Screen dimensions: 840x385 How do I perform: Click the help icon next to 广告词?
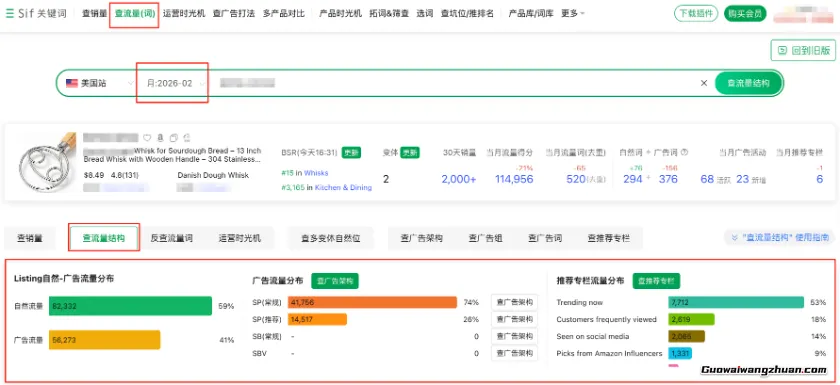click(x=684, y=153)
